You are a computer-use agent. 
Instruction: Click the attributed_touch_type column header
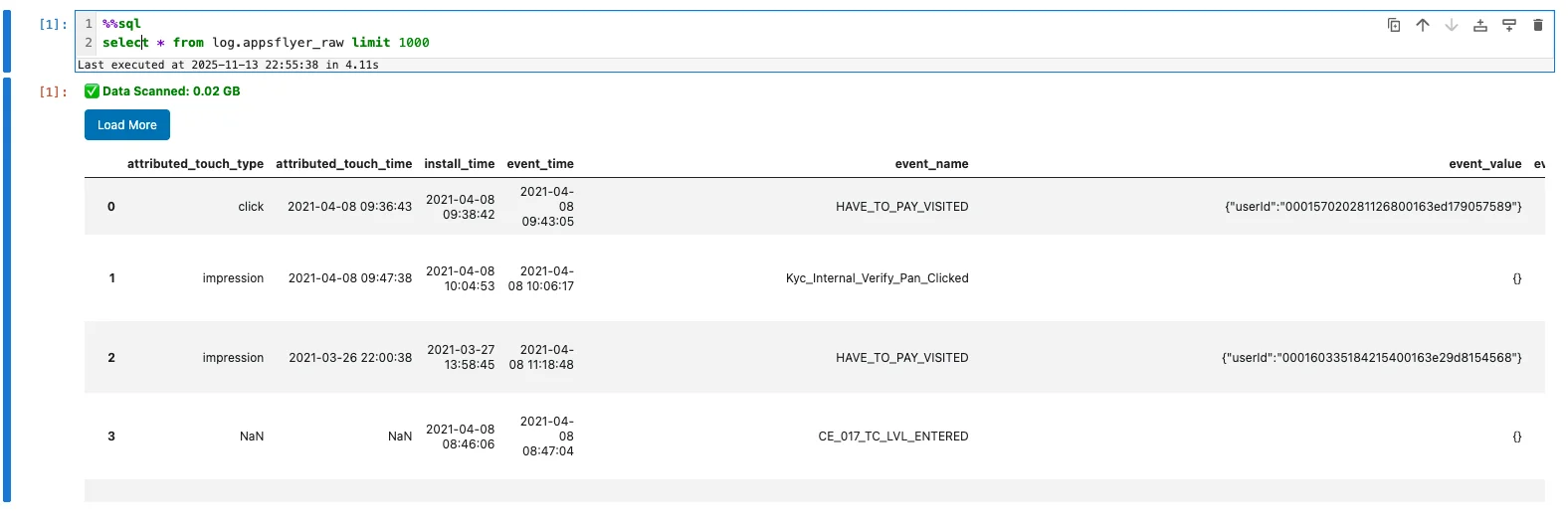pos(195,164)
